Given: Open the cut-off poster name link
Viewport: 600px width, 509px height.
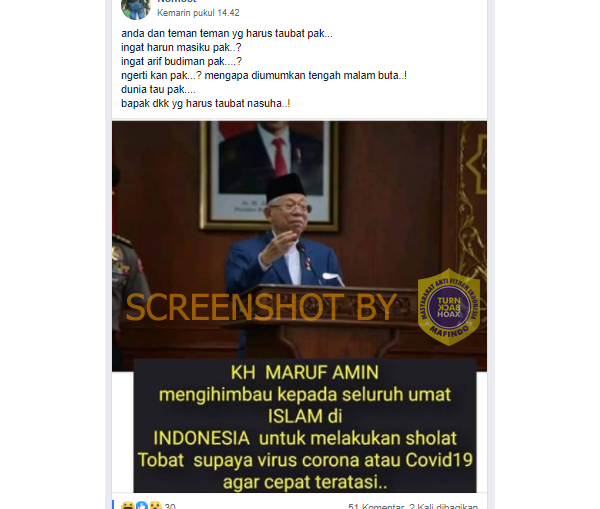Looking at the screenshot, I should click(x=177, y=2).
